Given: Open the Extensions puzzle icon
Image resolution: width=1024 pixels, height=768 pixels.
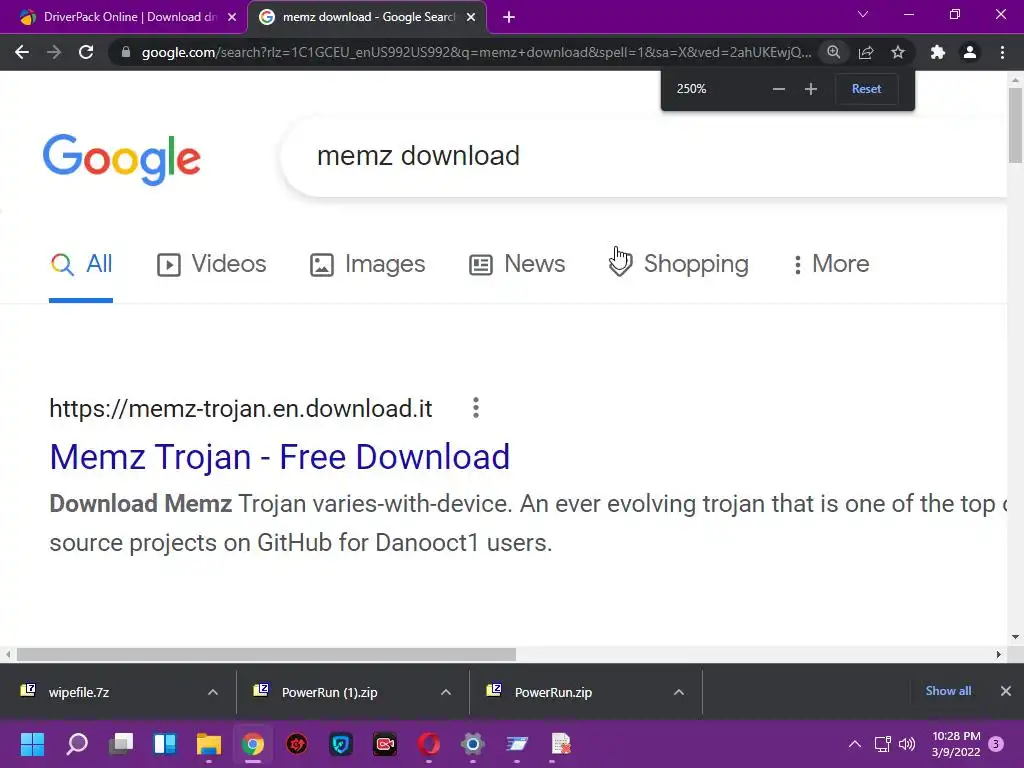Looking at the screenshot, I should [x=938, y=52].
